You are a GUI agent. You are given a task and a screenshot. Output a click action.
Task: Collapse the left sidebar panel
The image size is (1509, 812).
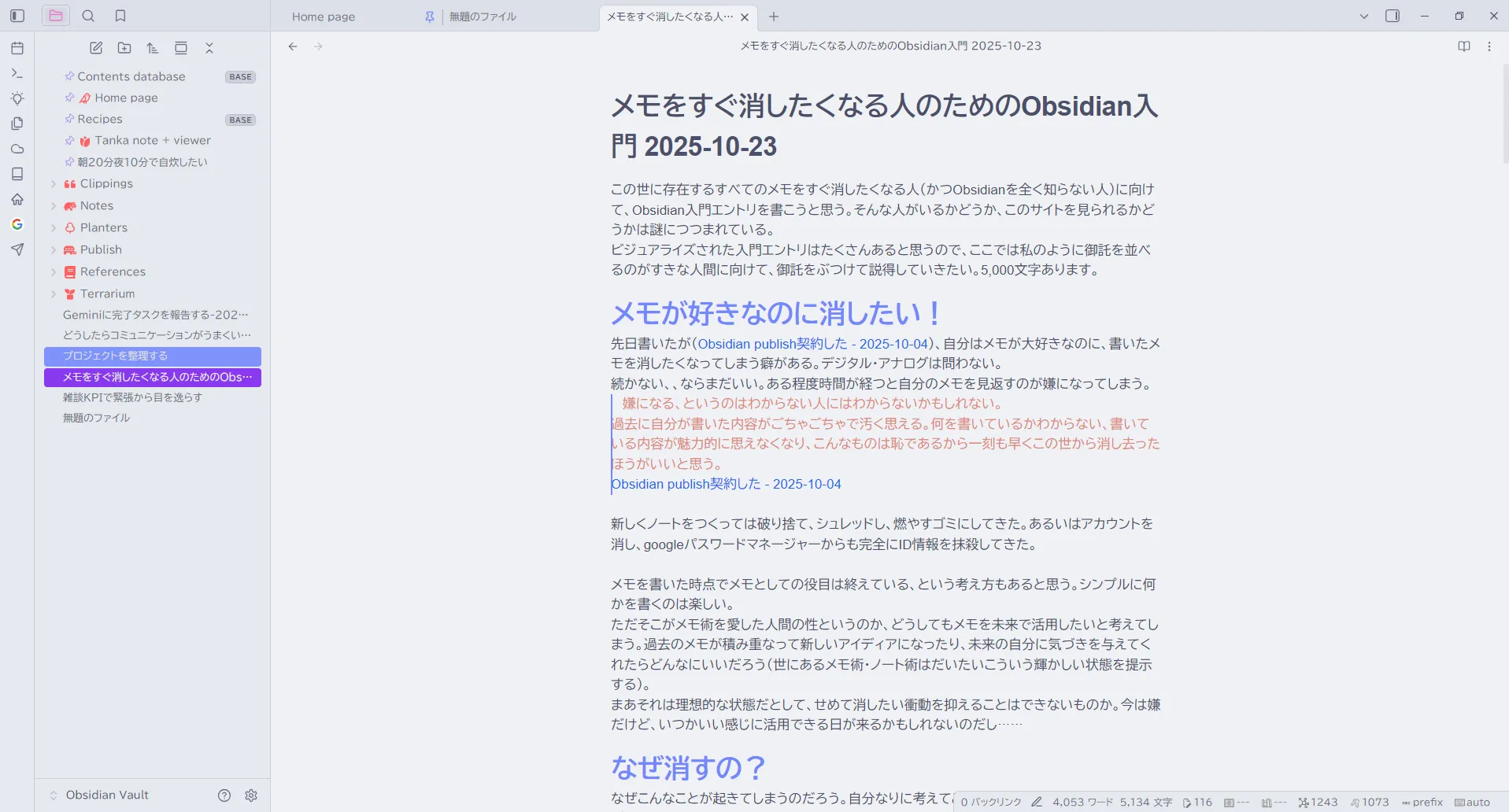[x=17, y=16]
